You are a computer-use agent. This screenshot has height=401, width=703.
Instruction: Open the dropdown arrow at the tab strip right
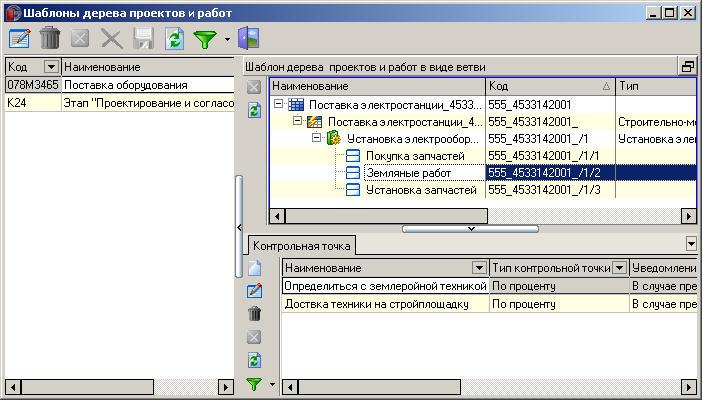691,244
